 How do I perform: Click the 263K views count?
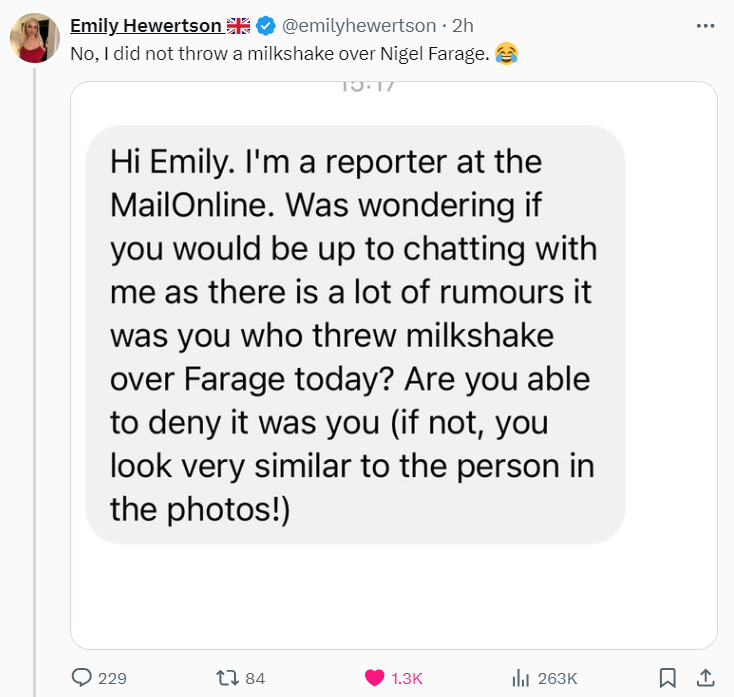[557, 678]
